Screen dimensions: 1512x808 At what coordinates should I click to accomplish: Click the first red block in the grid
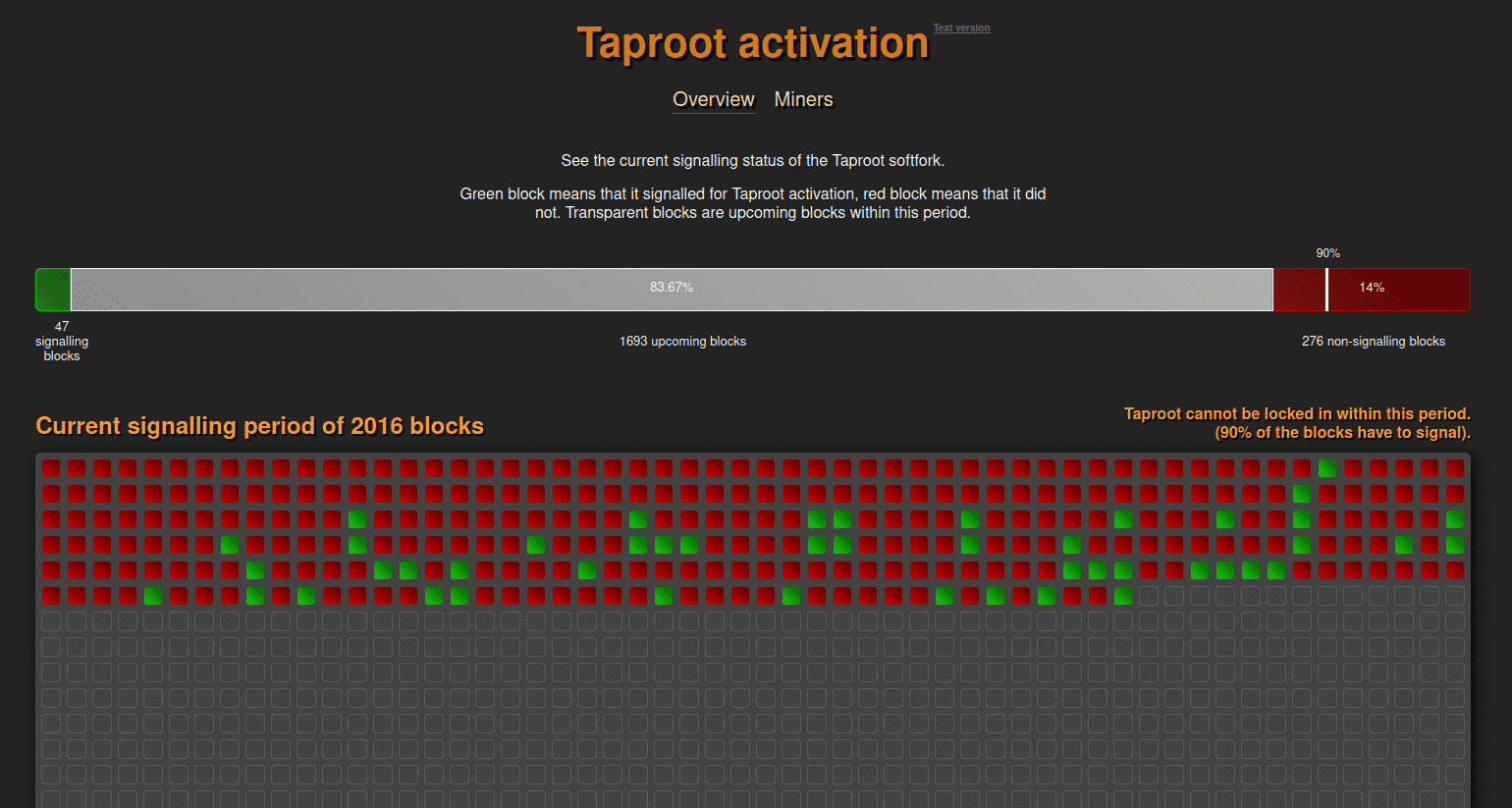click(x=50, y=467)
